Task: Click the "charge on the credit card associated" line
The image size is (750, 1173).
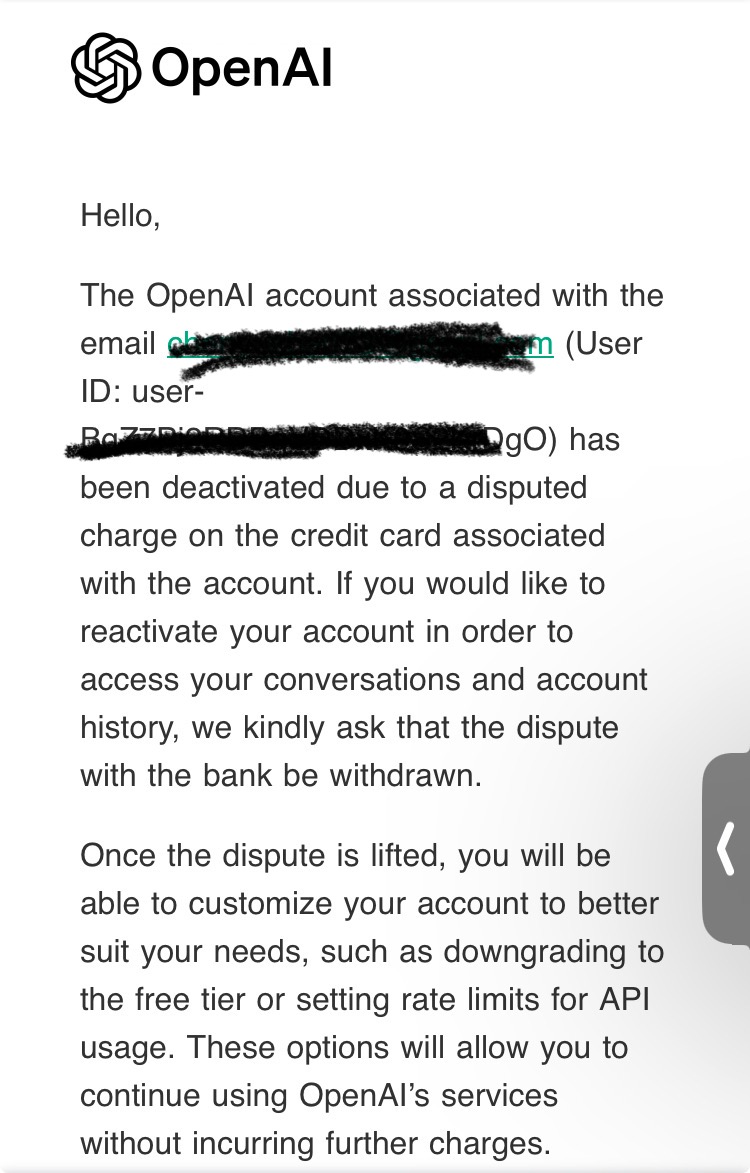Action: click(342, 536)
